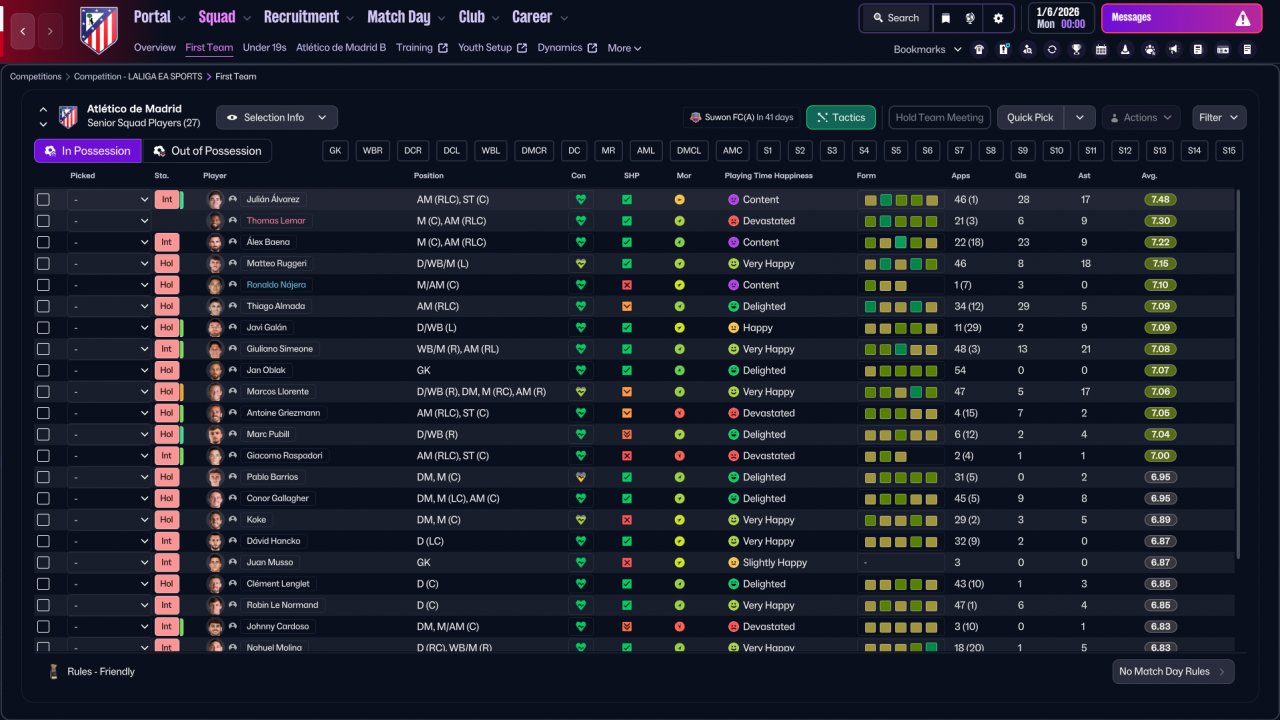Expand the Selection Info dropdown
1280x720 pixels.
277,117
